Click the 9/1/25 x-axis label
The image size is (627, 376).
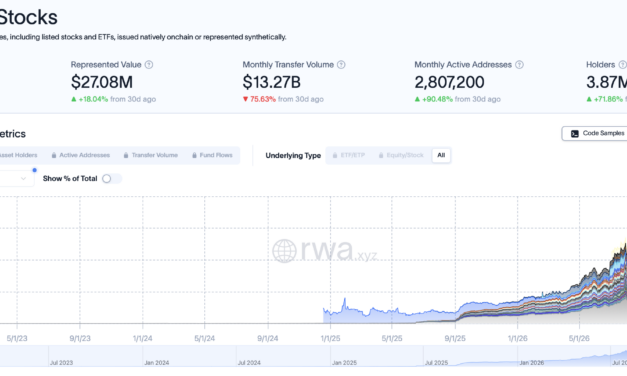[455, 338]
